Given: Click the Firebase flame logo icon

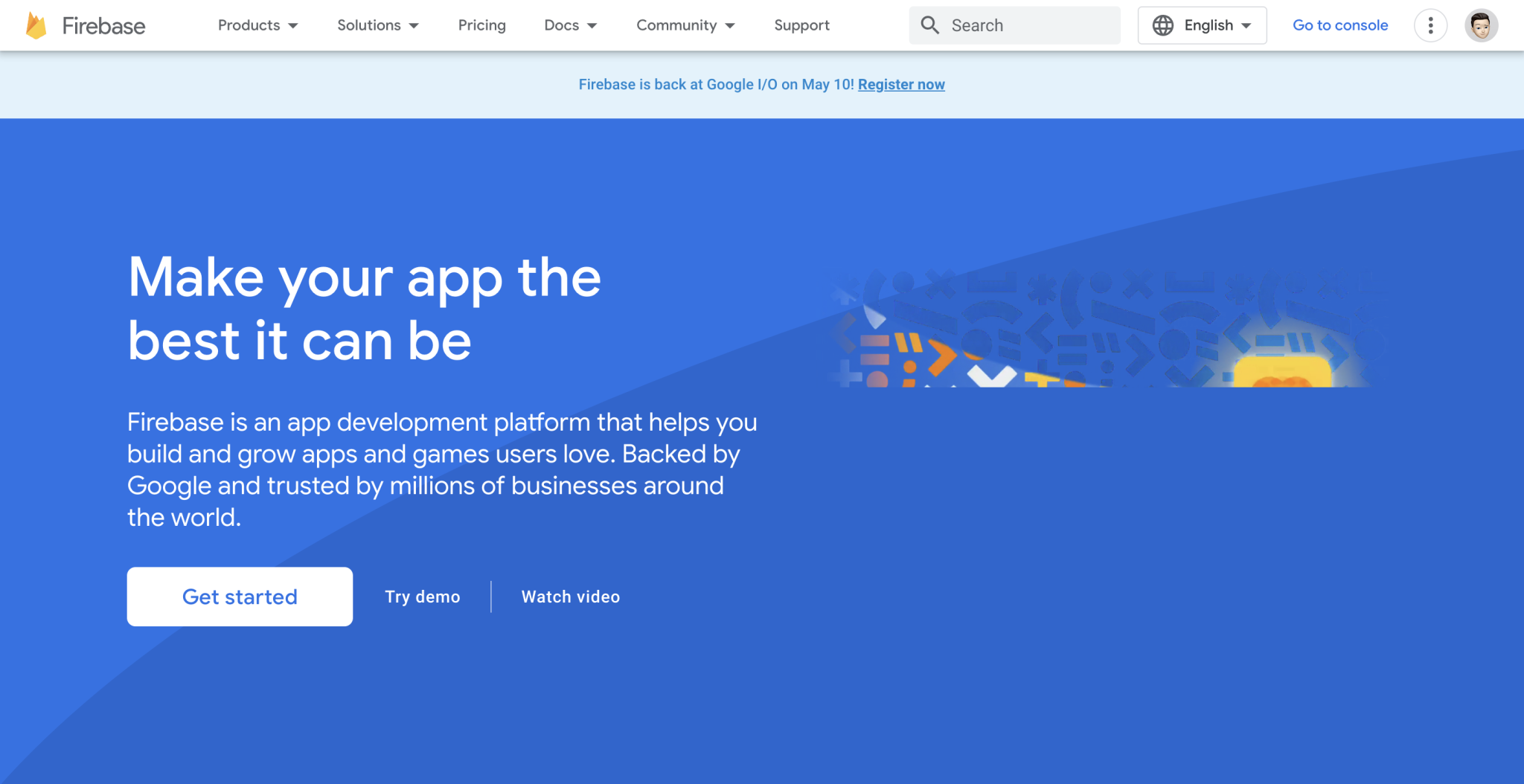Looking at the screenshot, I should tap(36, 25).
